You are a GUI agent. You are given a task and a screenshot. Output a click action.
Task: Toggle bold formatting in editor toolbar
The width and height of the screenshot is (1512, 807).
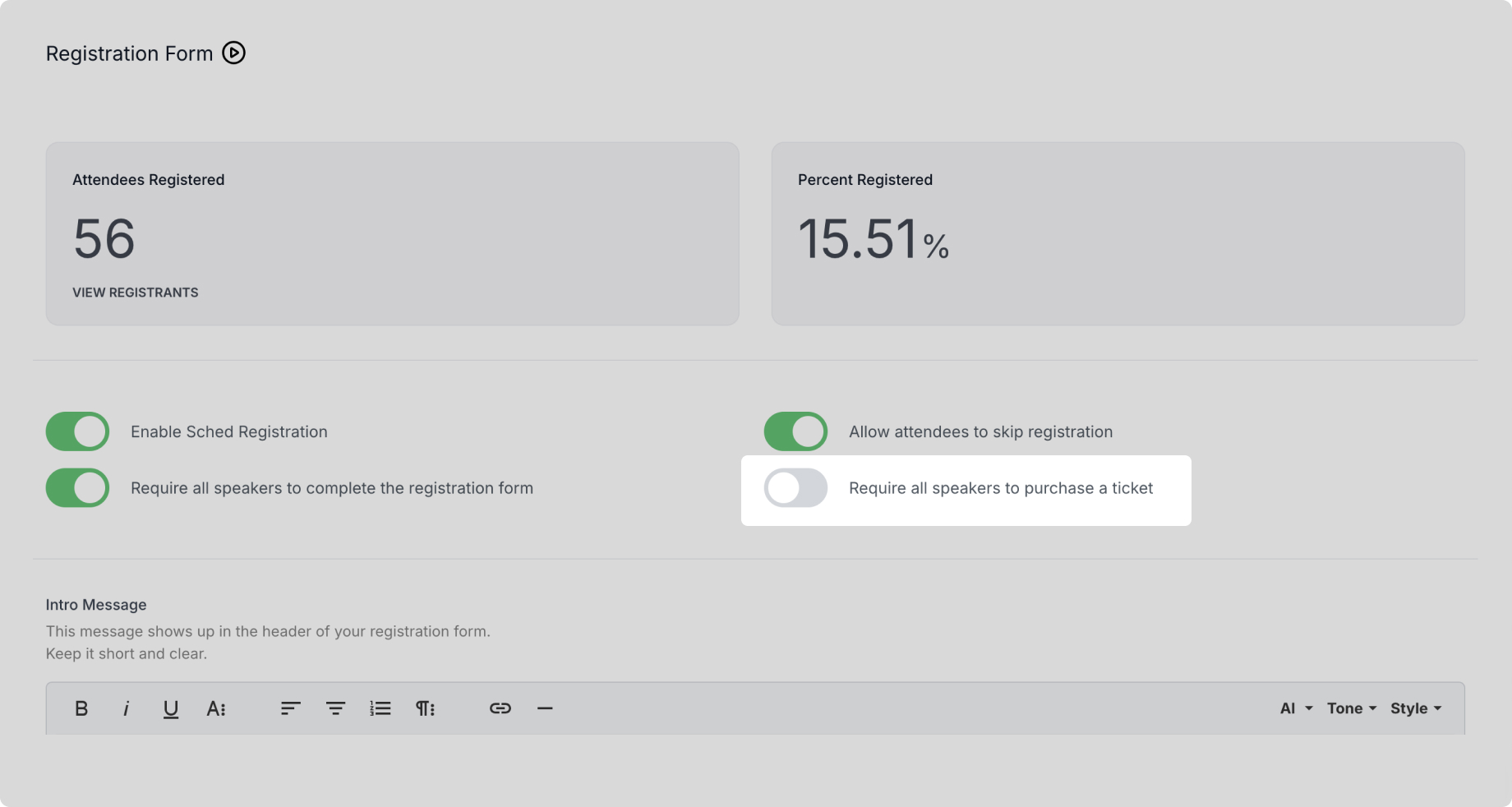[81, 708]
